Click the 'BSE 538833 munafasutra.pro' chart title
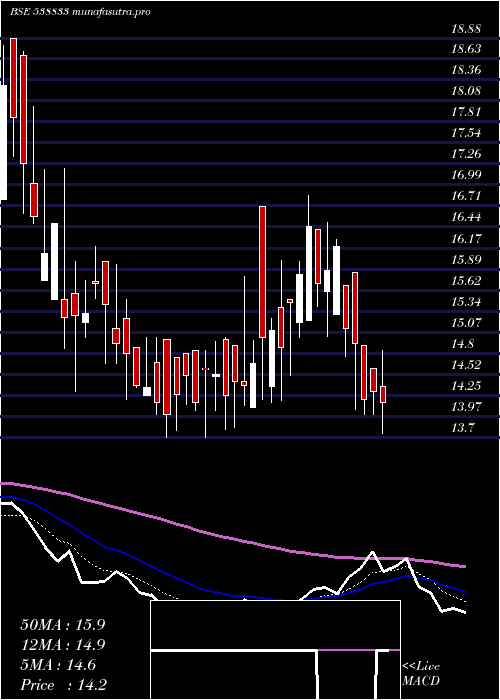 click(79, 12)
